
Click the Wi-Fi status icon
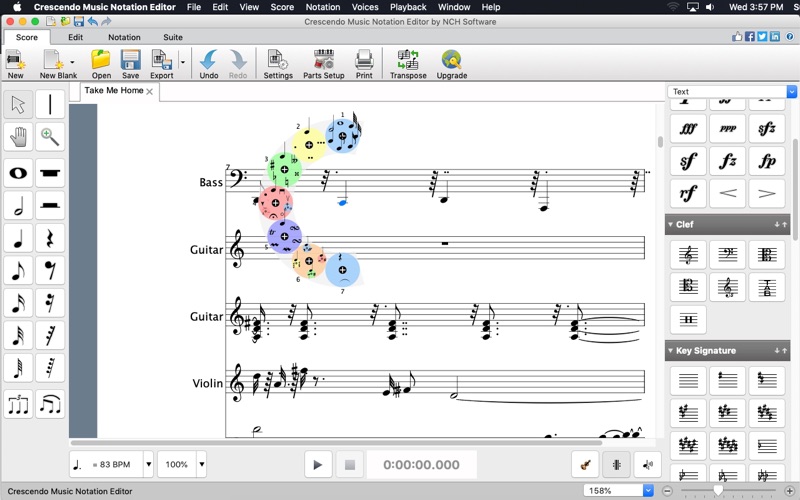(x=673, y=7)
